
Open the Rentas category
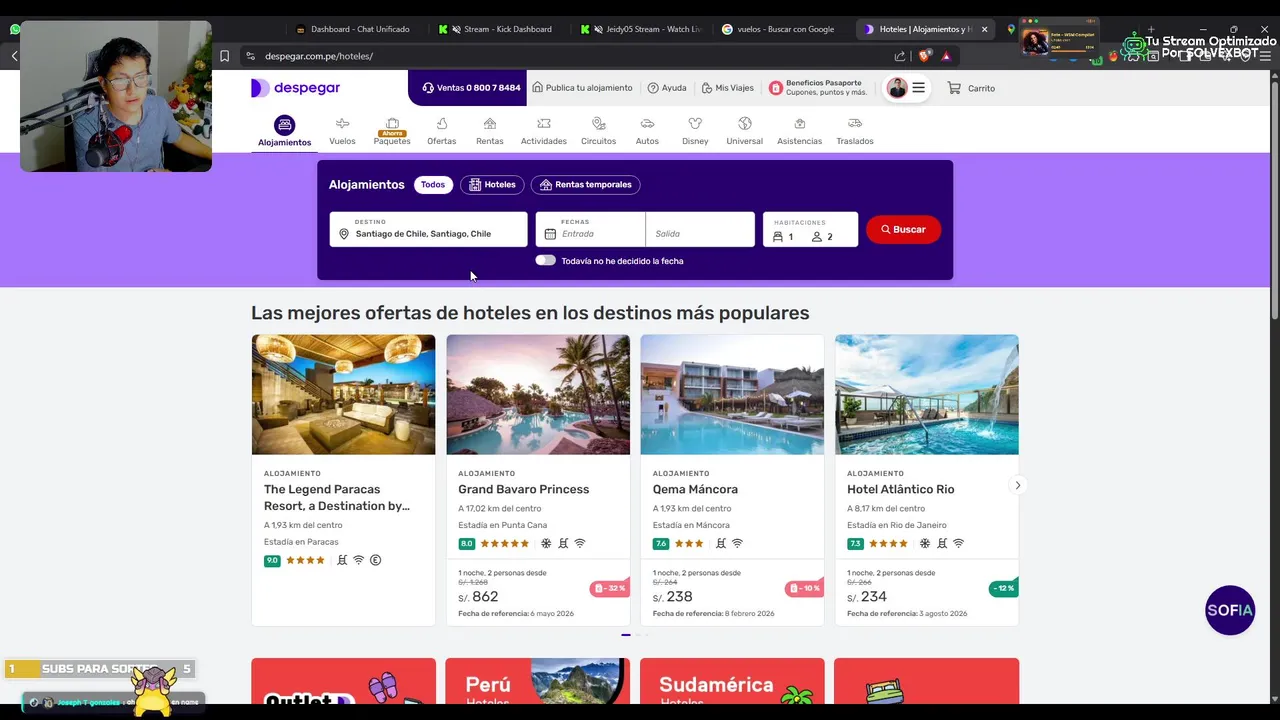[x=490, y=131]
